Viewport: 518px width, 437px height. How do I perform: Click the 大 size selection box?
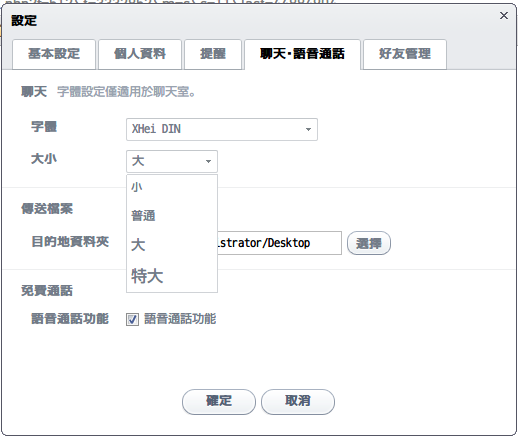pos(172,161)
